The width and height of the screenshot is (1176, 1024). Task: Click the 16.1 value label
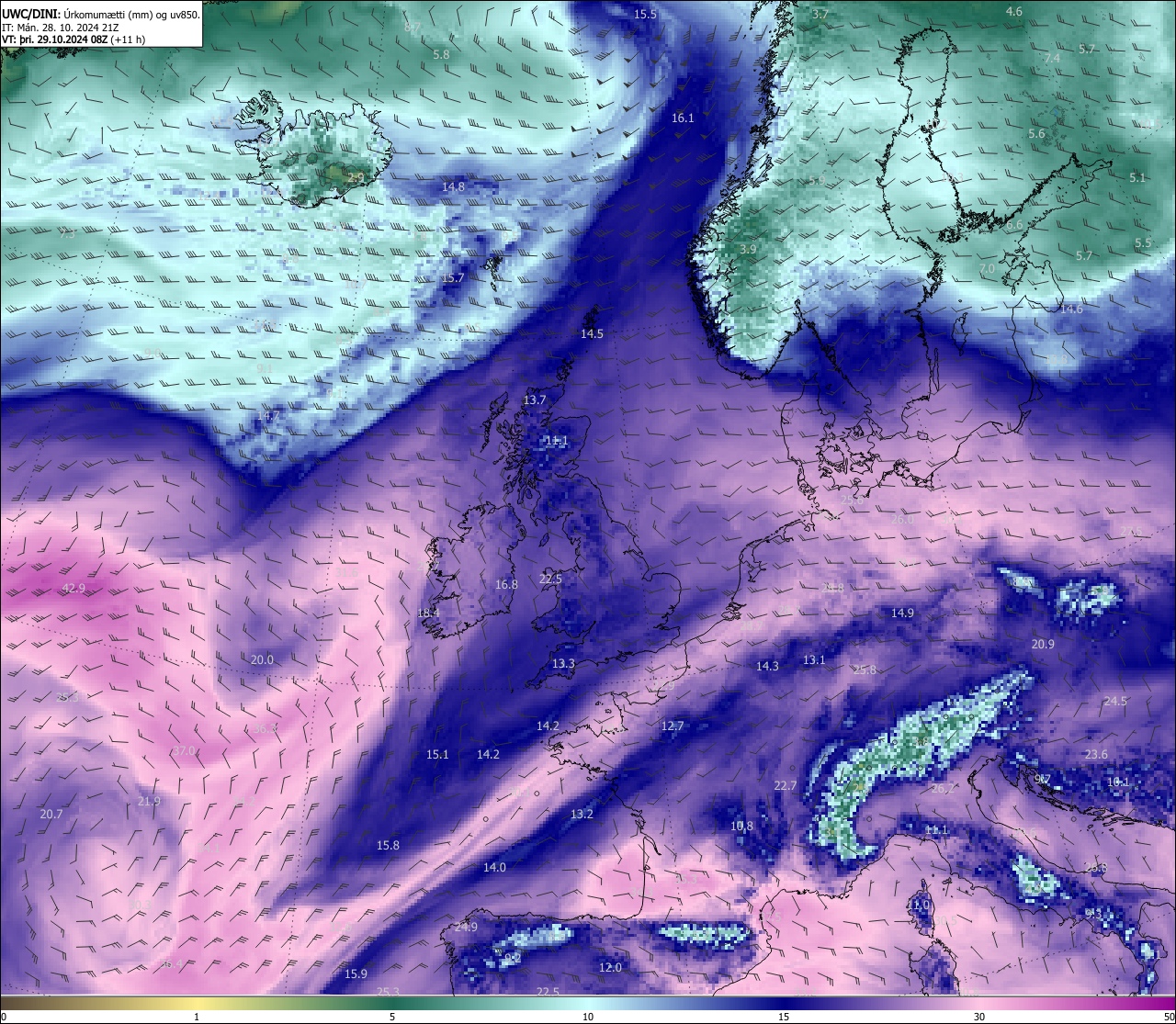click(683, 118)
